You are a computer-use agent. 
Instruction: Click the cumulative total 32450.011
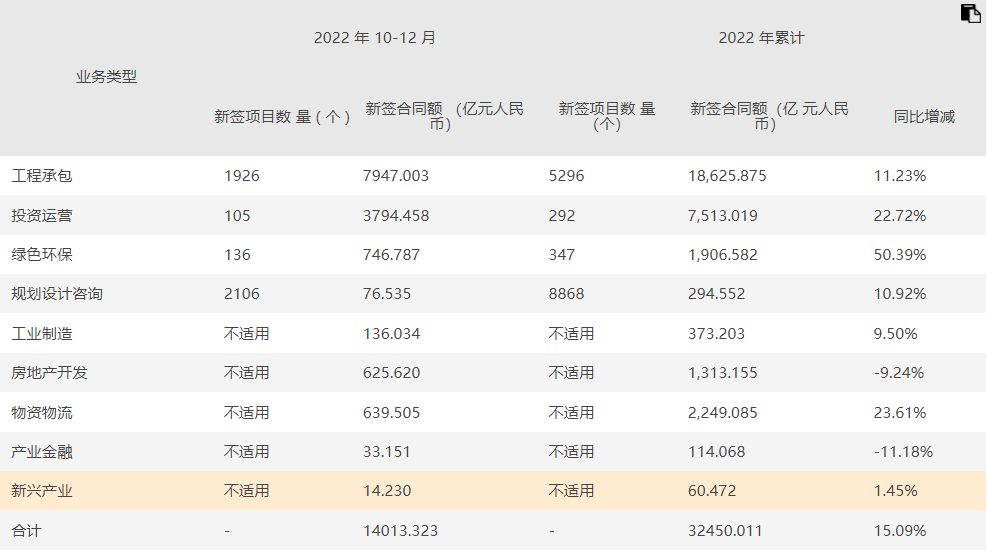tap(726, 531)
